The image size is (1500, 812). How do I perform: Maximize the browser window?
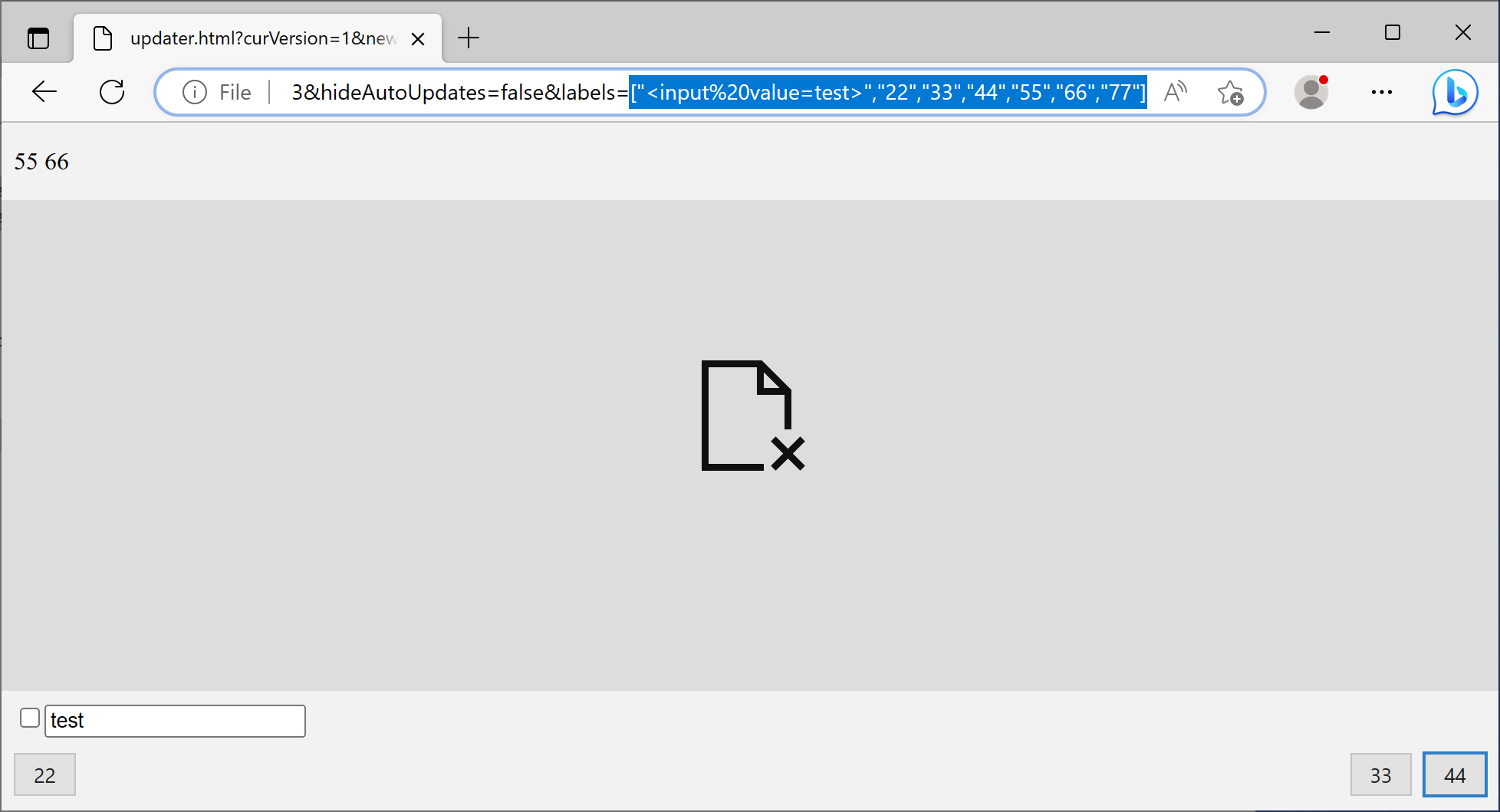pyautogui.click(x=1392, y=32)
